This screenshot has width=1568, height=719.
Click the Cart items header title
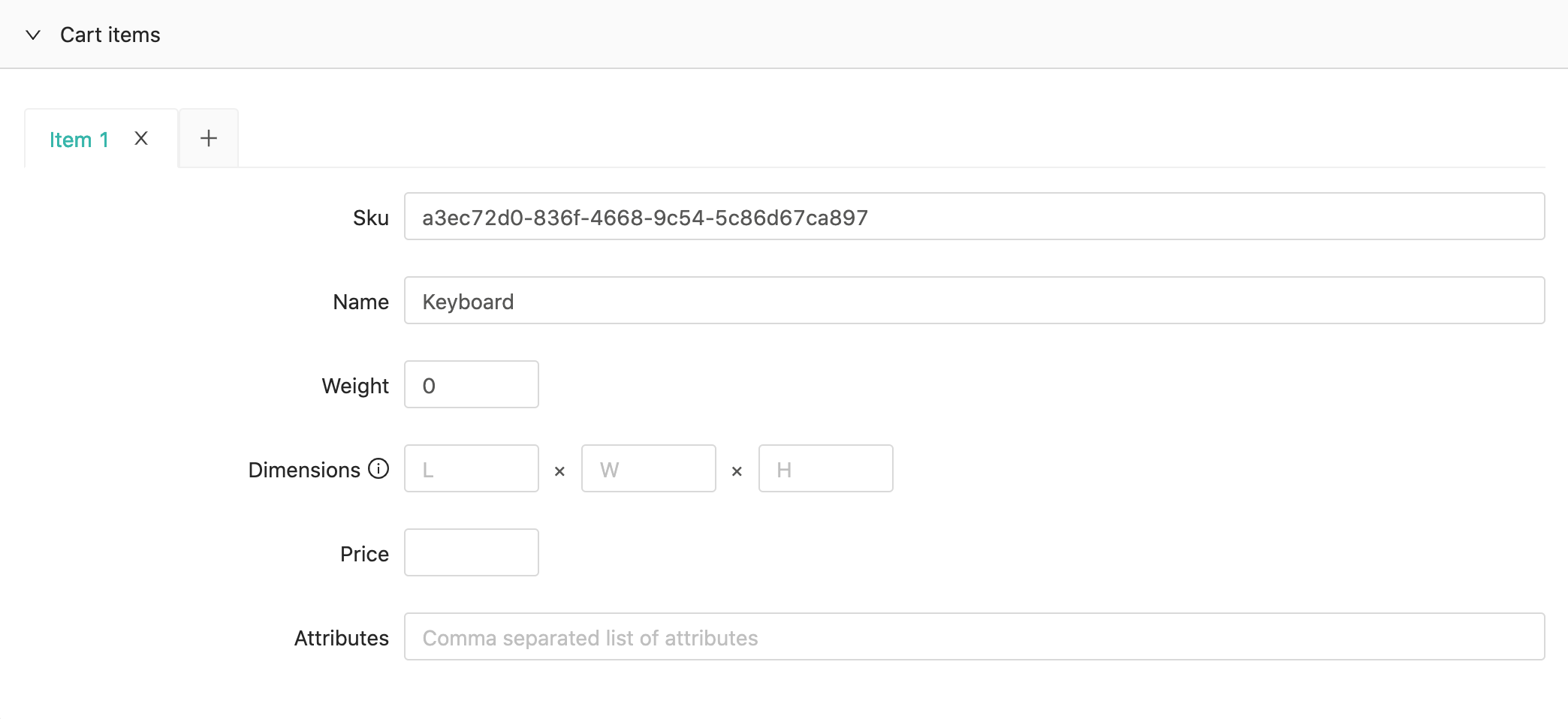click(110, 35)
